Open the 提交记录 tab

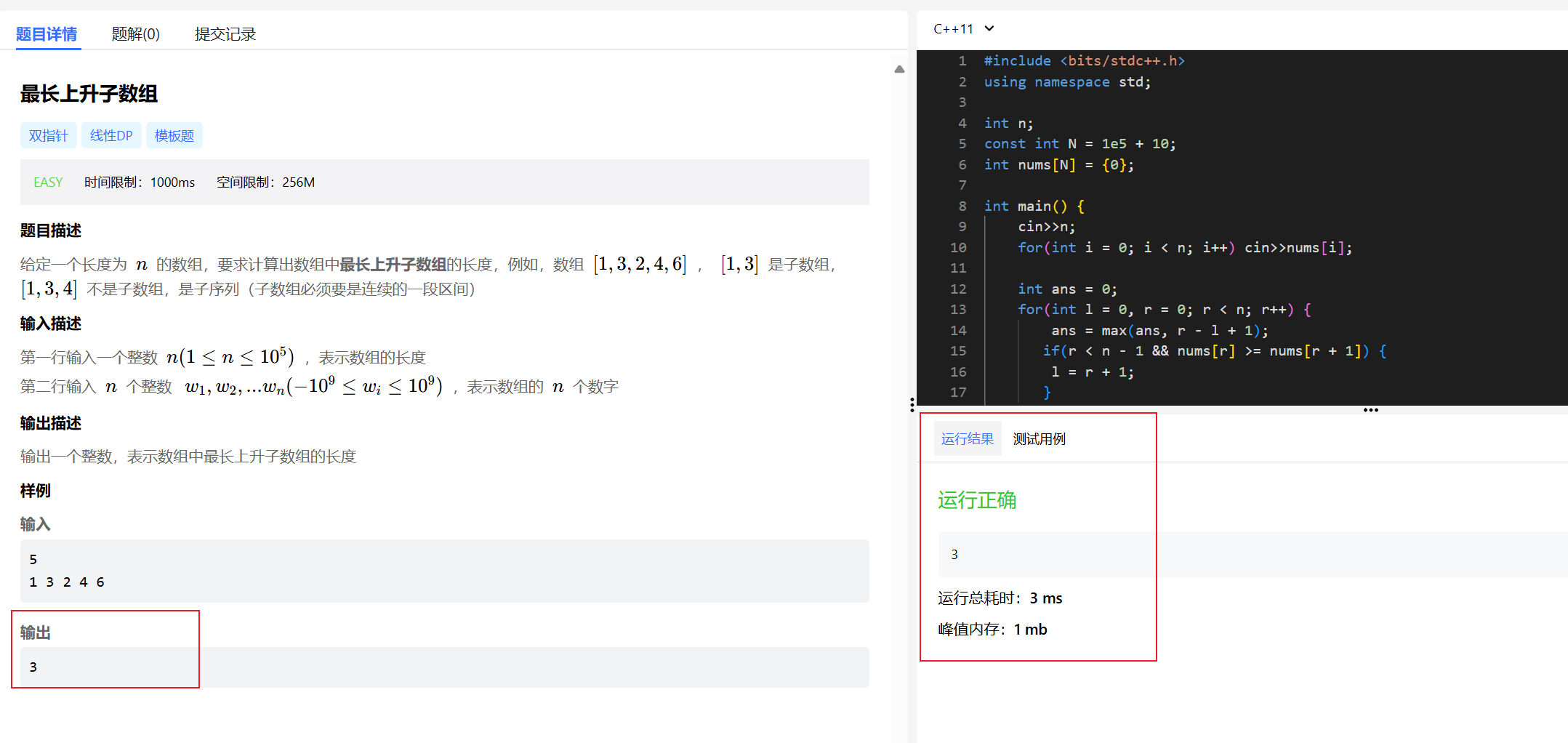pos(225,34)
